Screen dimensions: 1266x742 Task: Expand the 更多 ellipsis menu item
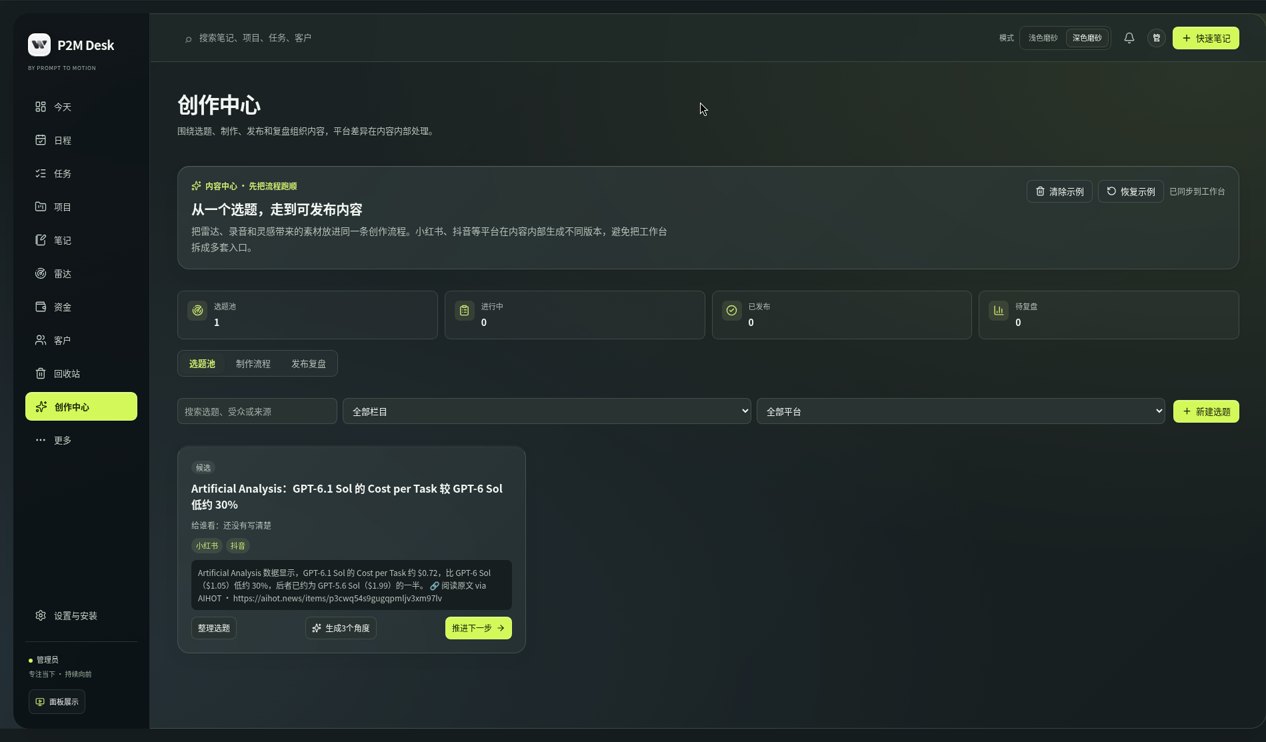pos(81,440)
